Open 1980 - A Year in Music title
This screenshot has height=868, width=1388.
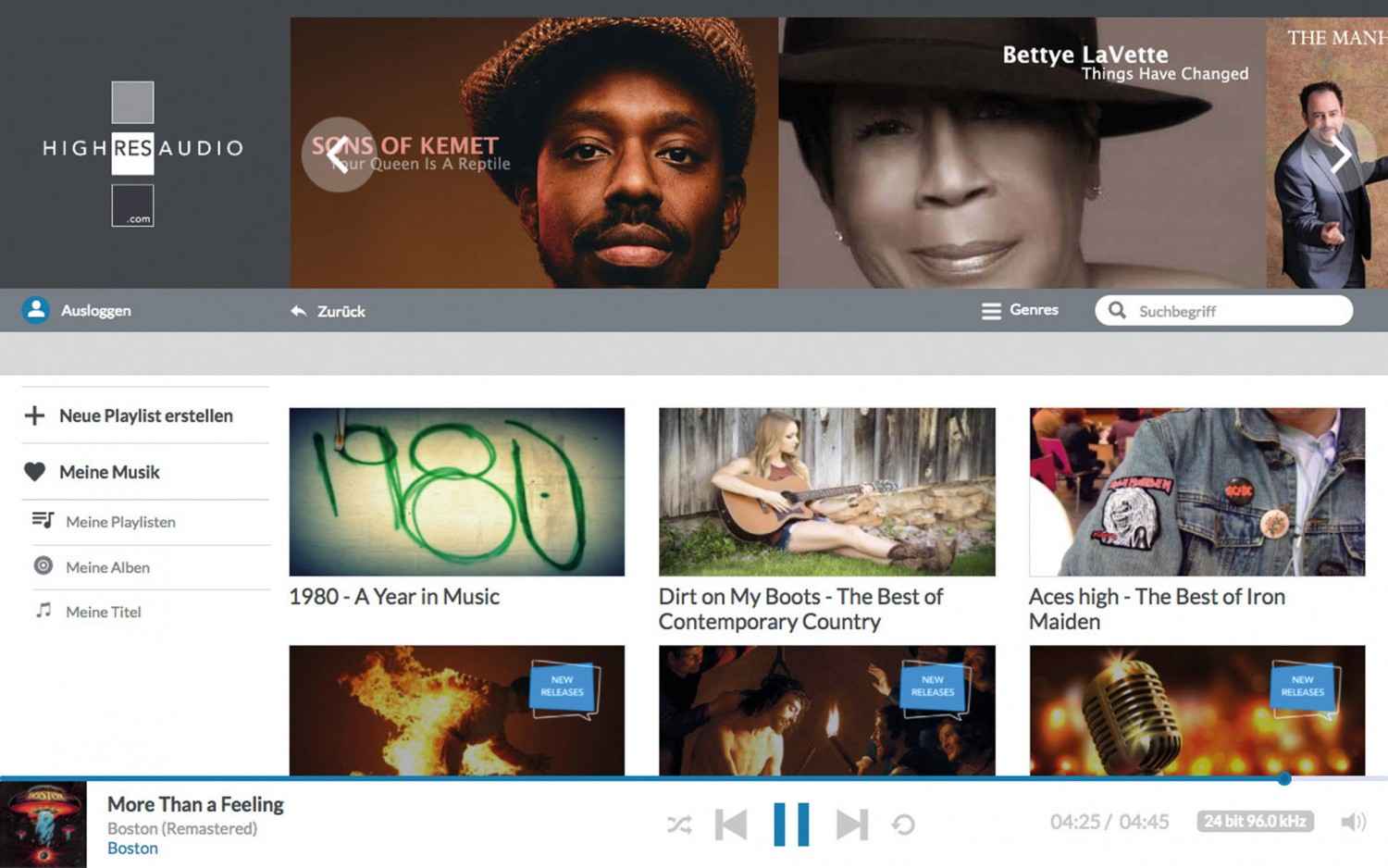tap(394, 597)
